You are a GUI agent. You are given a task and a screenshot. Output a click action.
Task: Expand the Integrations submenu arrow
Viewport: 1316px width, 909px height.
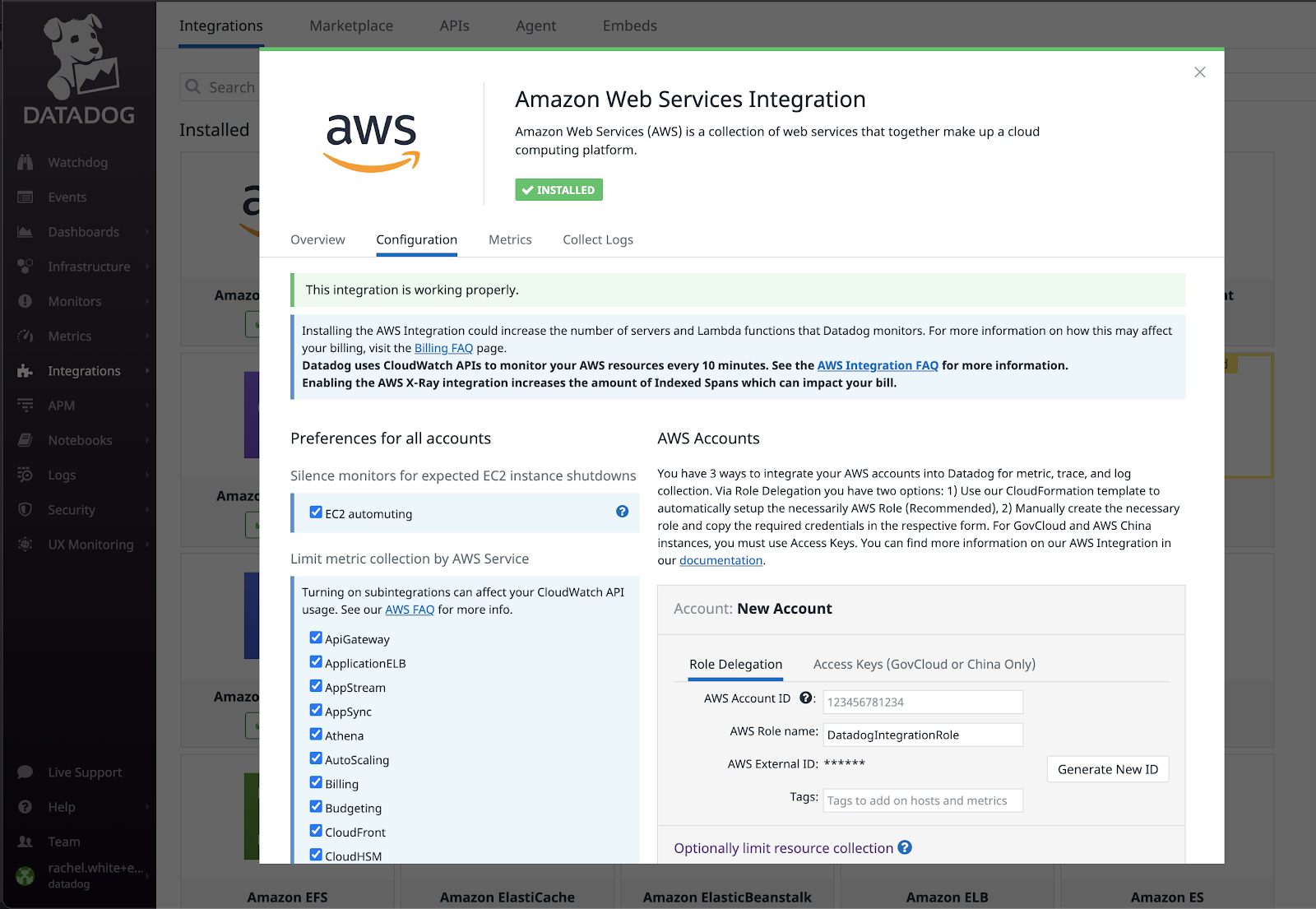(147, 371)
